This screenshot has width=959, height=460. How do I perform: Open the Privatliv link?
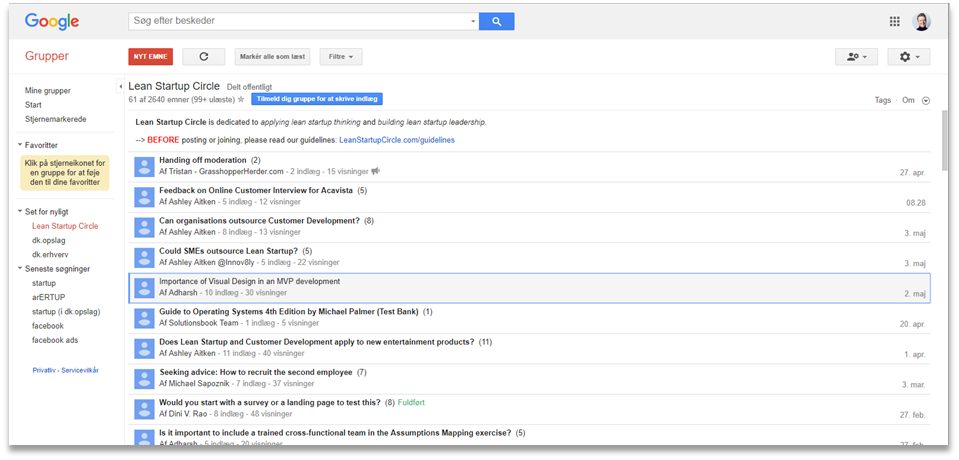click(x=45, y=370)
